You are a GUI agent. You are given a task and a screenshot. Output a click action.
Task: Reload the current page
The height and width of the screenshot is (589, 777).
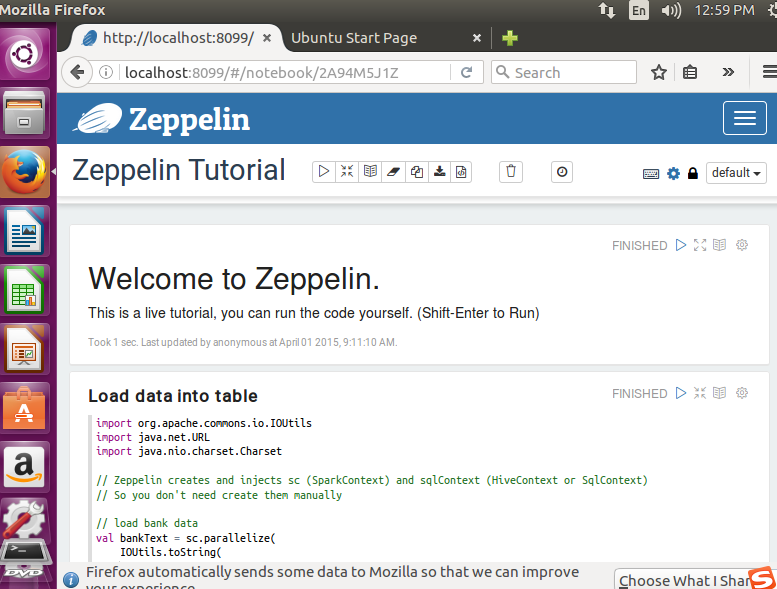click(x=466, y=73)
